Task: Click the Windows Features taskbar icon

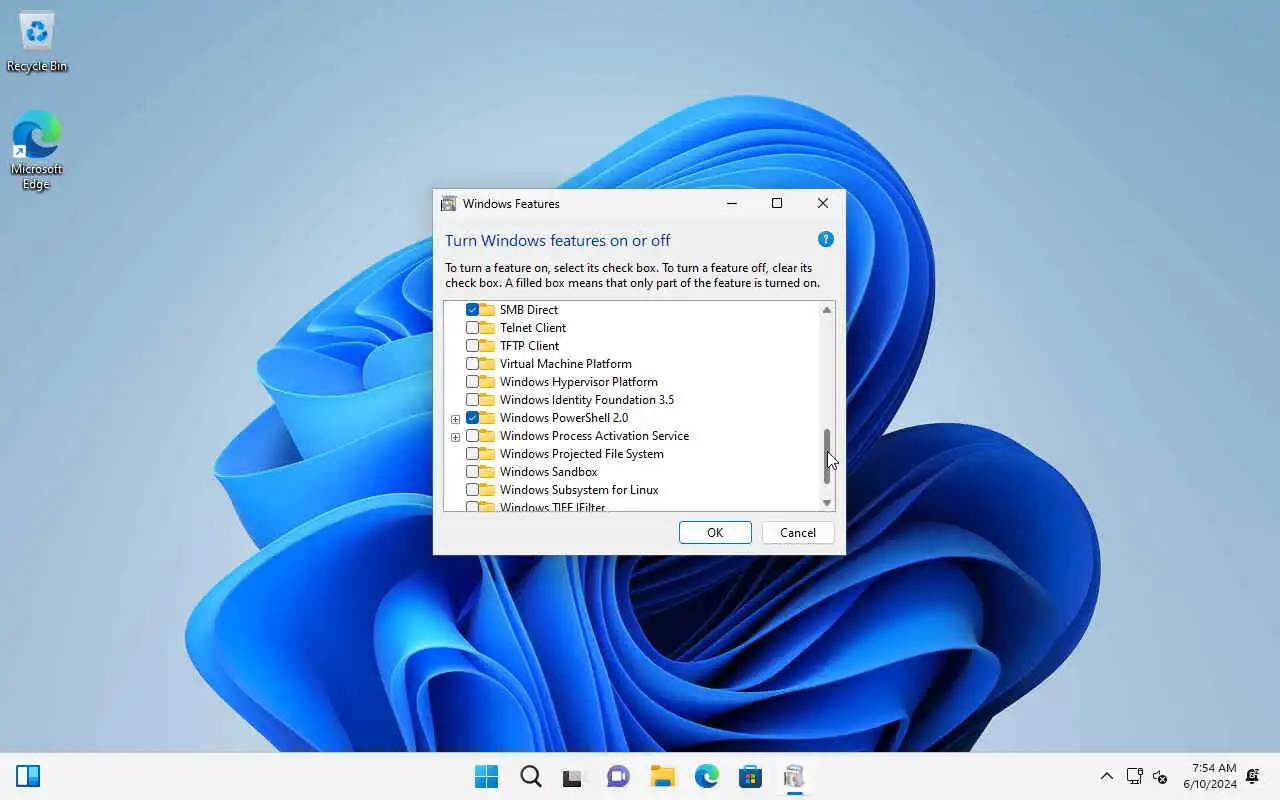Action: click(794, 777)
